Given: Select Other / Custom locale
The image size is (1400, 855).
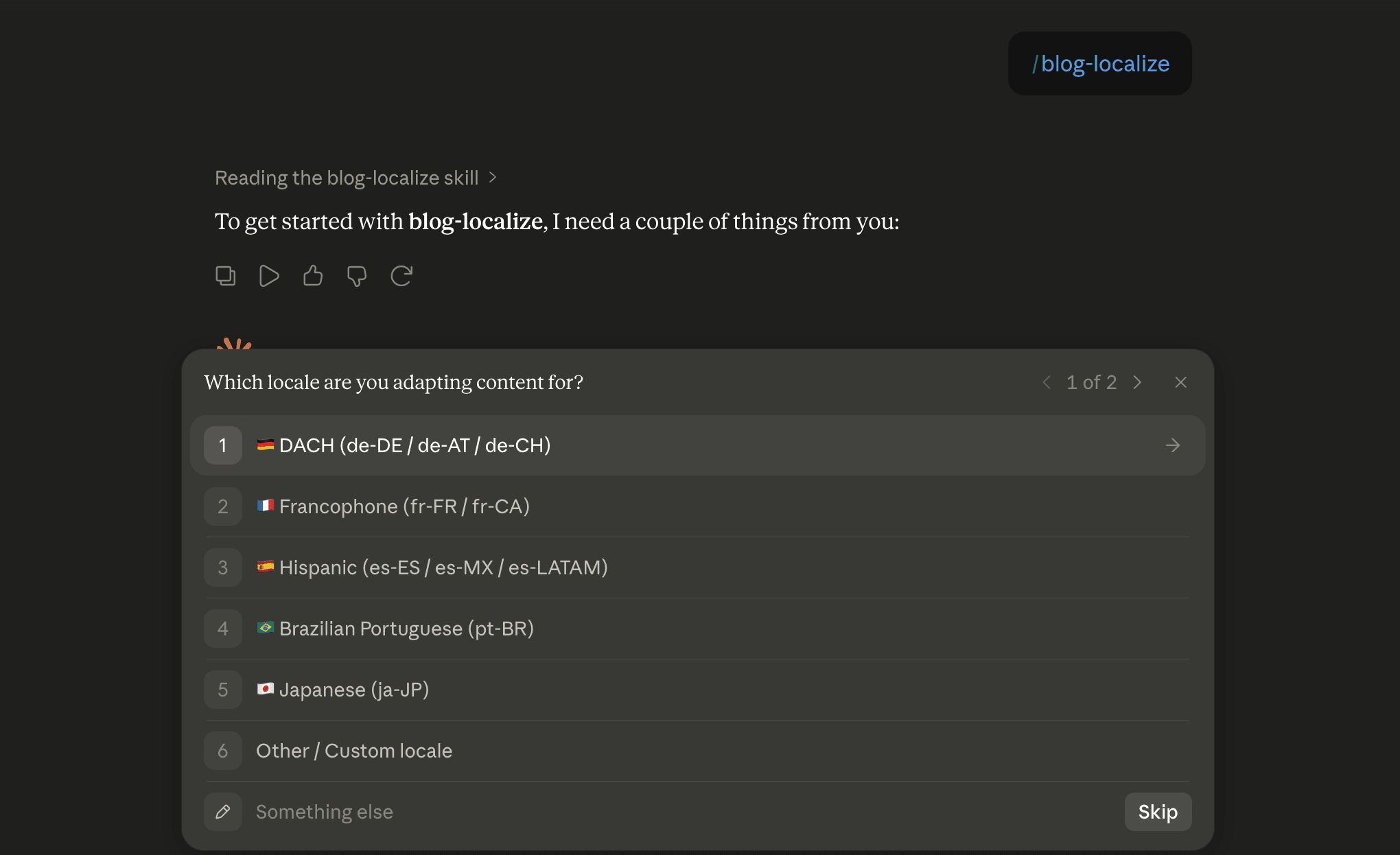Looking at the screenshot, I should [697, 751].
